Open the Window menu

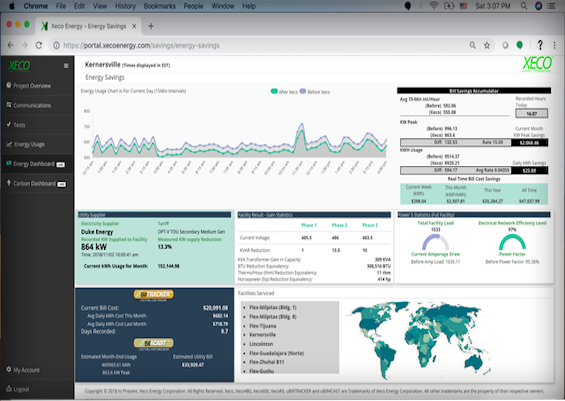[222, 6]
